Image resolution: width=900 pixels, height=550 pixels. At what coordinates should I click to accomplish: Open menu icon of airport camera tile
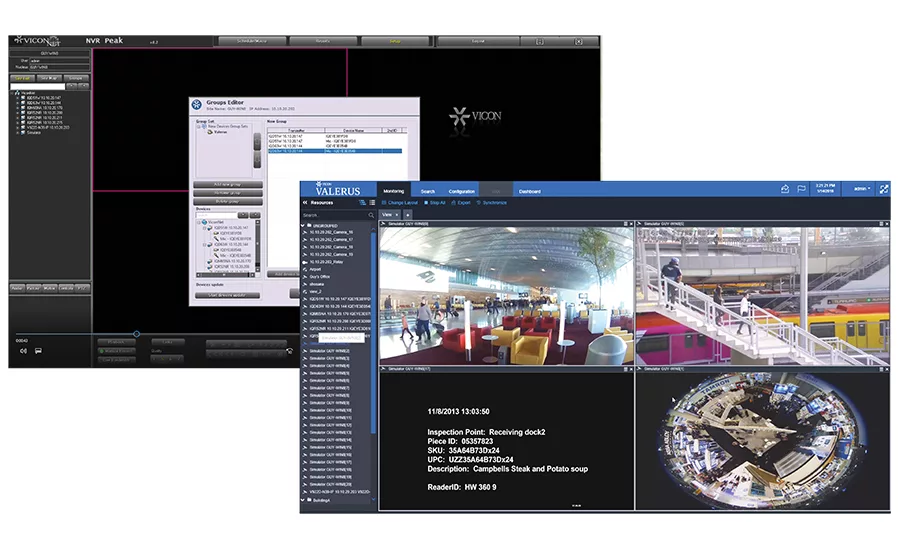pyautogui.click(x=626, y=224)
